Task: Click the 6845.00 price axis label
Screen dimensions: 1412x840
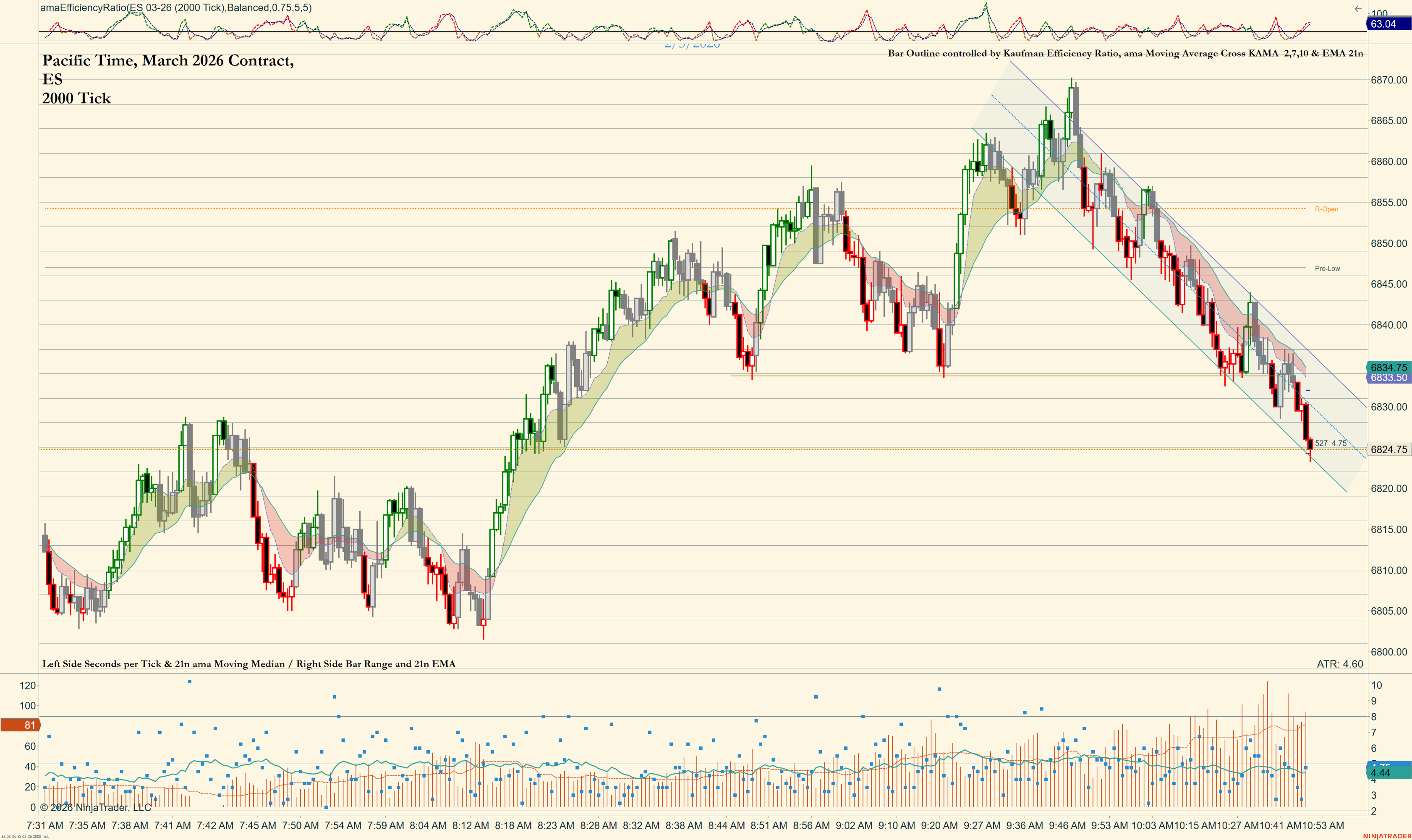Action: click(1389, 284)
